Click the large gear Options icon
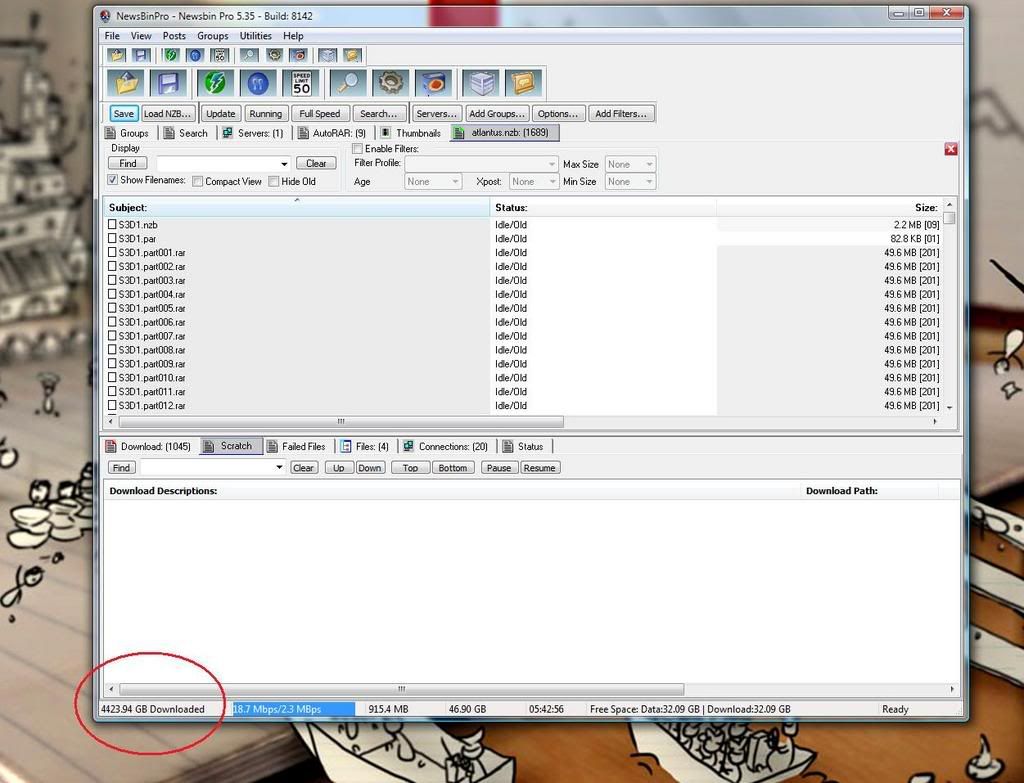1024x783 pixels. coord(391,84)
